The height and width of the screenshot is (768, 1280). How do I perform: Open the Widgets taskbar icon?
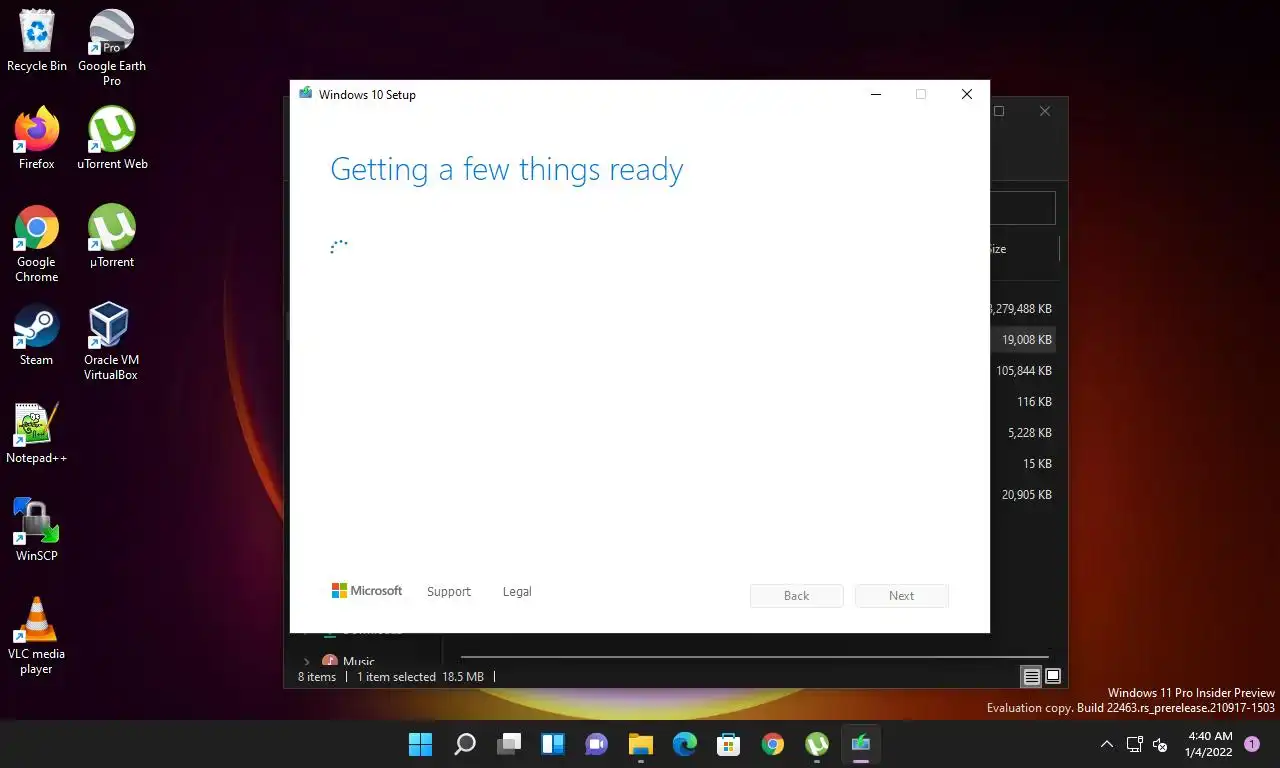pyautogui.click(x=553, y=744)
